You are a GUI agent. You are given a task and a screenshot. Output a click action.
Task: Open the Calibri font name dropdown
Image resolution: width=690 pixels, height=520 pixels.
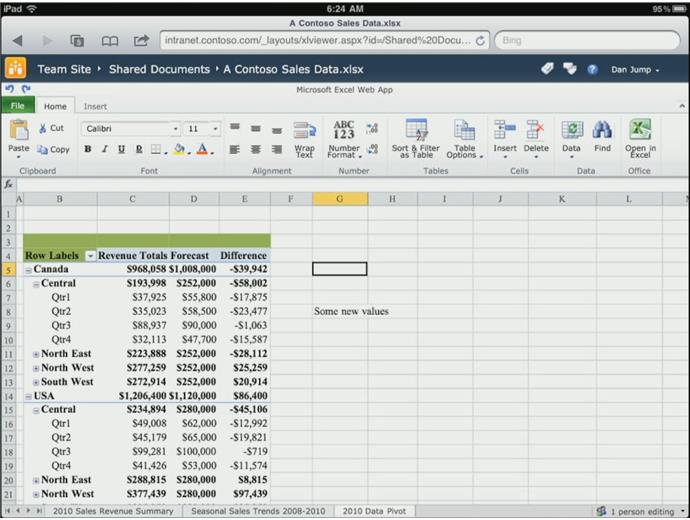tap(175, 129)
